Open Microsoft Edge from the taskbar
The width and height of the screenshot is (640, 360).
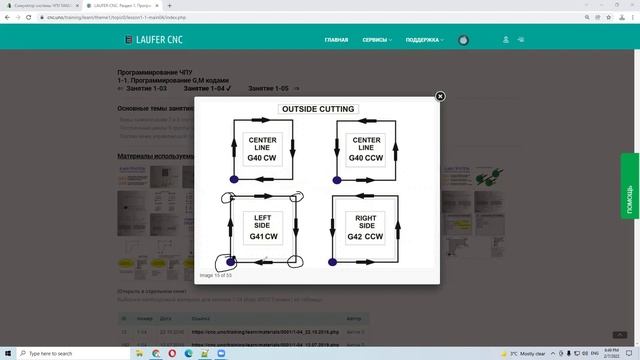(x=189, y=353)
